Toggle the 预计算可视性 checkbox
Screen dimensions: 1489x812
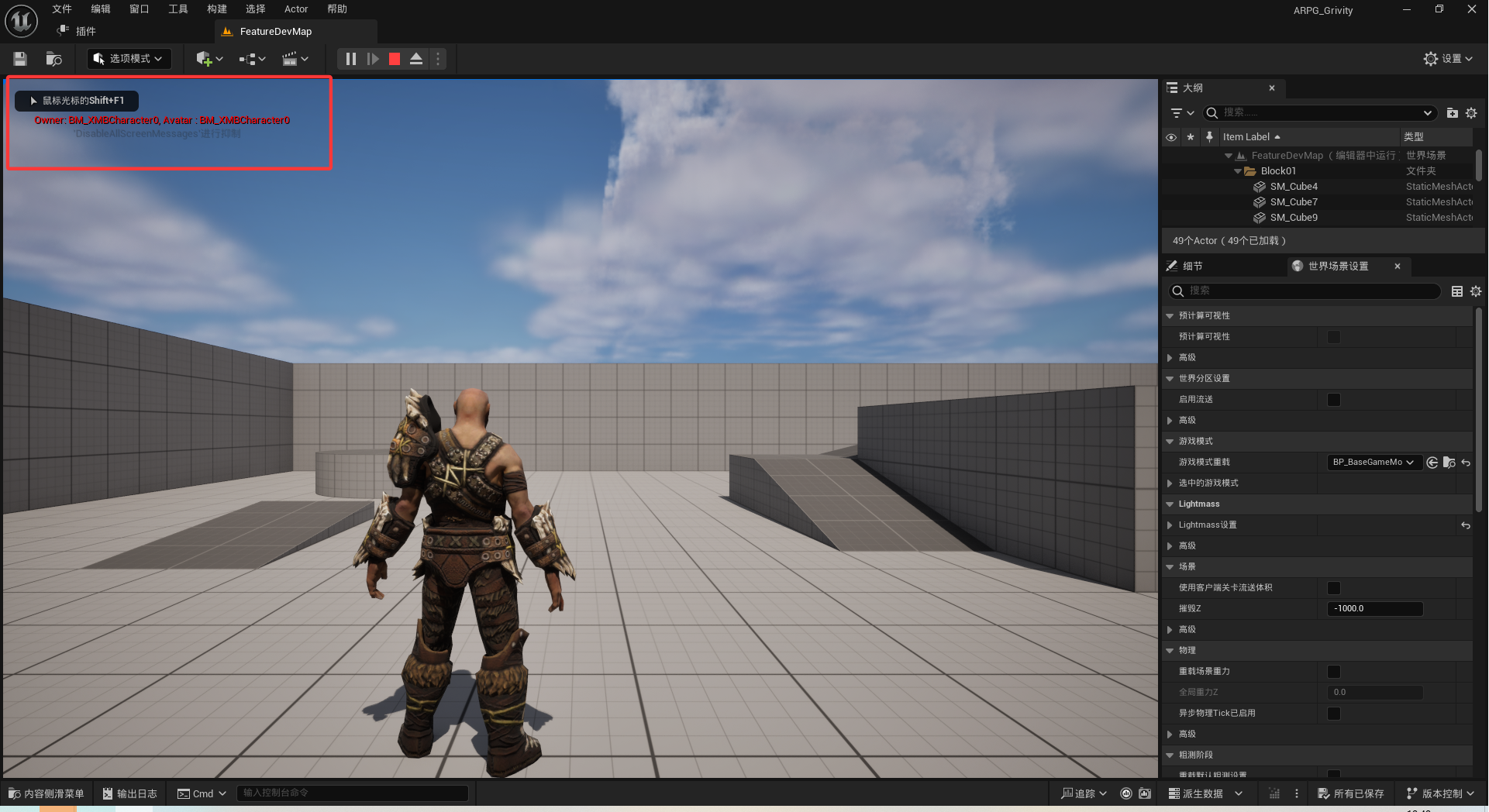[1334, 337]
